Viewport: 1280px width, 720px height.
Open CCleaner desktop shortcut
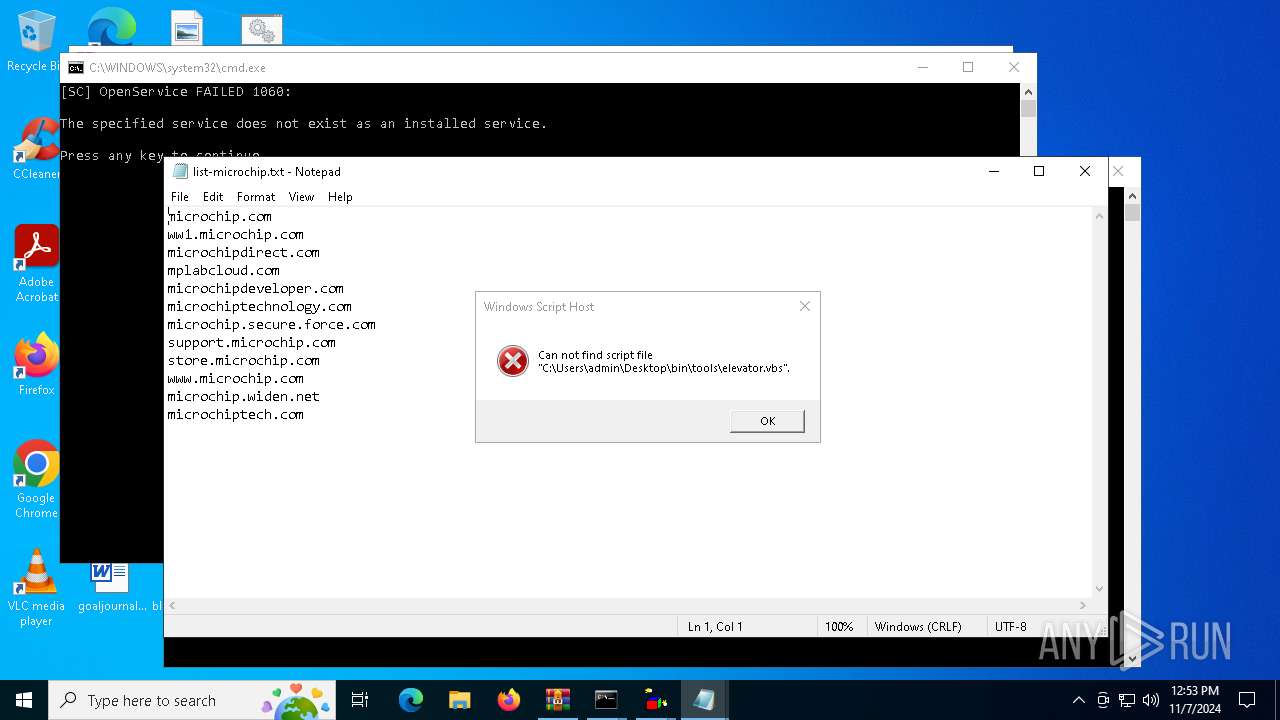(36, 150)
